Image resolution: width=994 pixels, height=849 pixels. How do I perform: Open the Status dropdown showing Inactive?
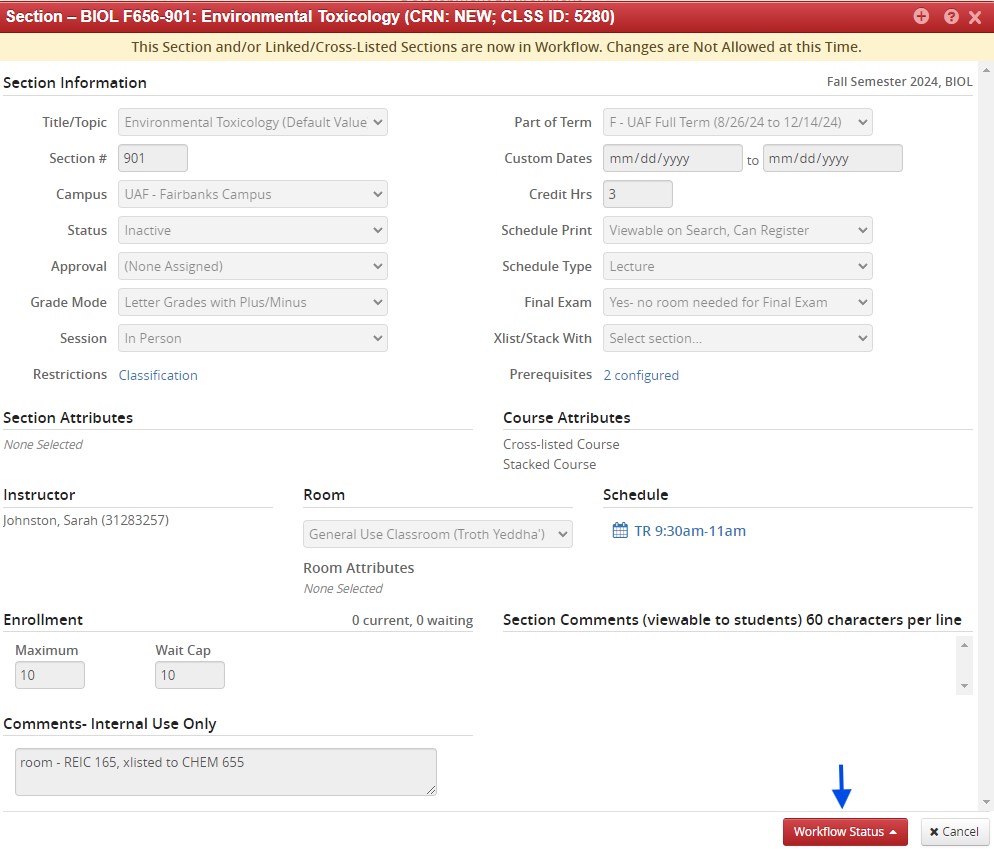click(252, 230)
